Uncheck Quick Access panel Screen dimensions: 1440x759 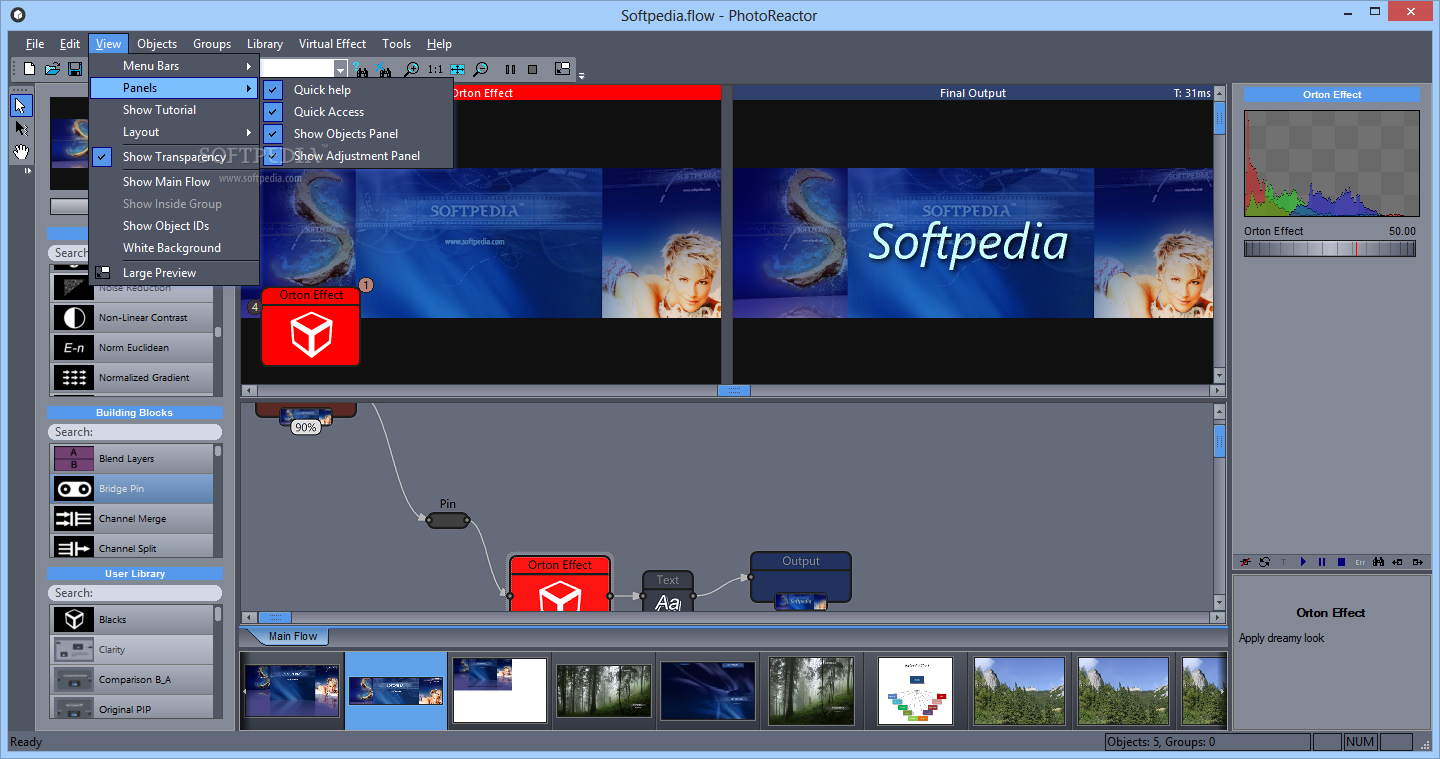(x=356, y=112)
